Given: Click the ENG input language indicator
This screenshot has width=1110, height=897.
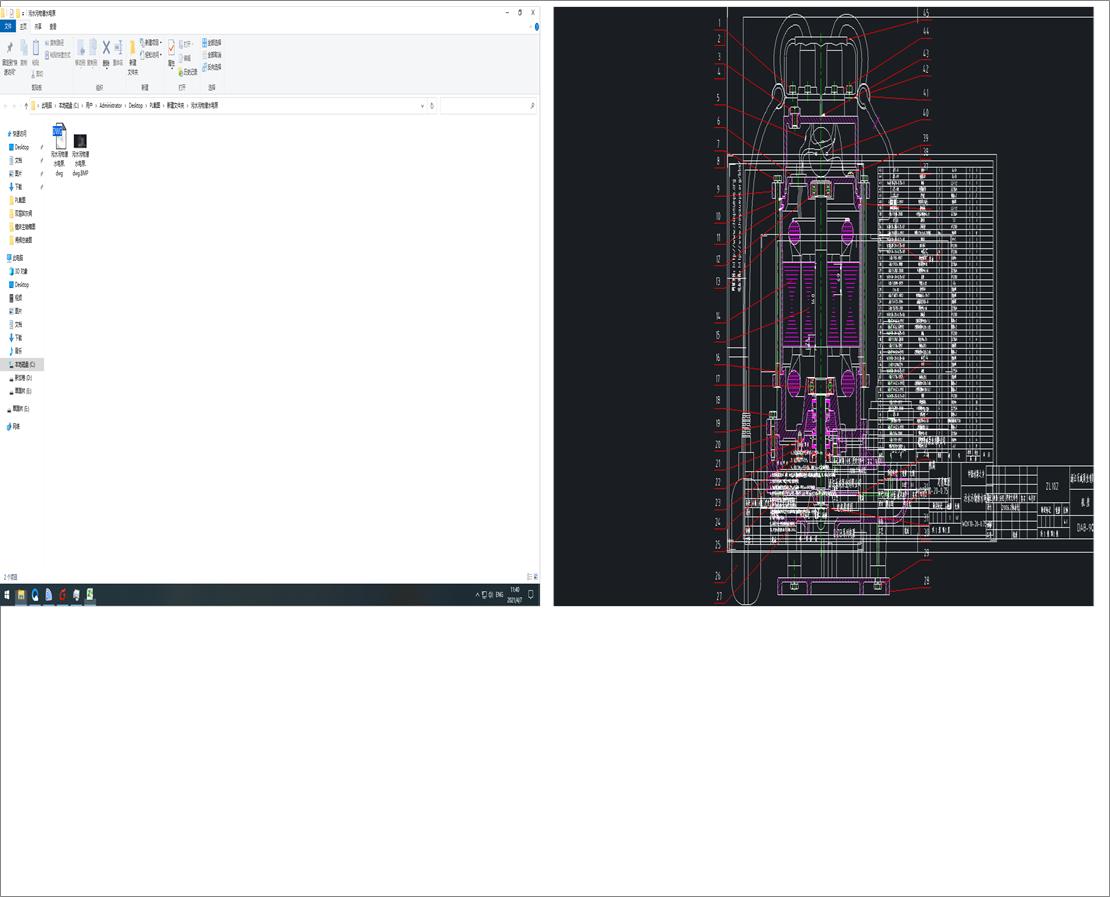Looking at the screenshot, I should (x=499, y=595).
